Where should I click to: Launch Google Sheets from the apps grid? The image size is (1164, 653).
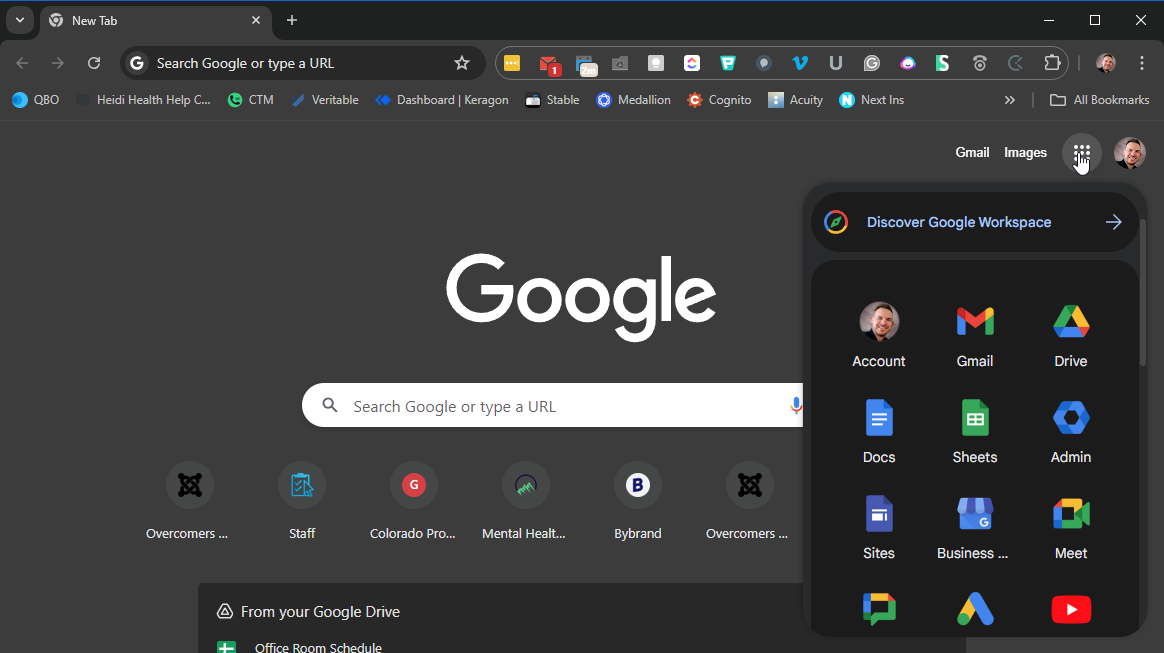click(x=975, y=431)
